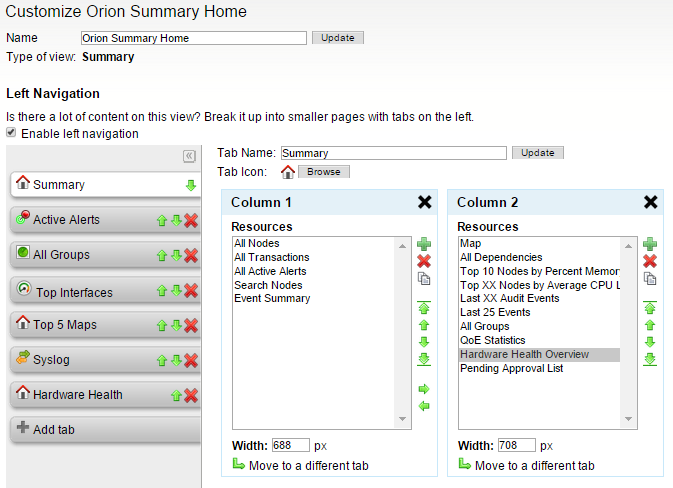Delete Column 1 with X button

(x=424, y=202)
